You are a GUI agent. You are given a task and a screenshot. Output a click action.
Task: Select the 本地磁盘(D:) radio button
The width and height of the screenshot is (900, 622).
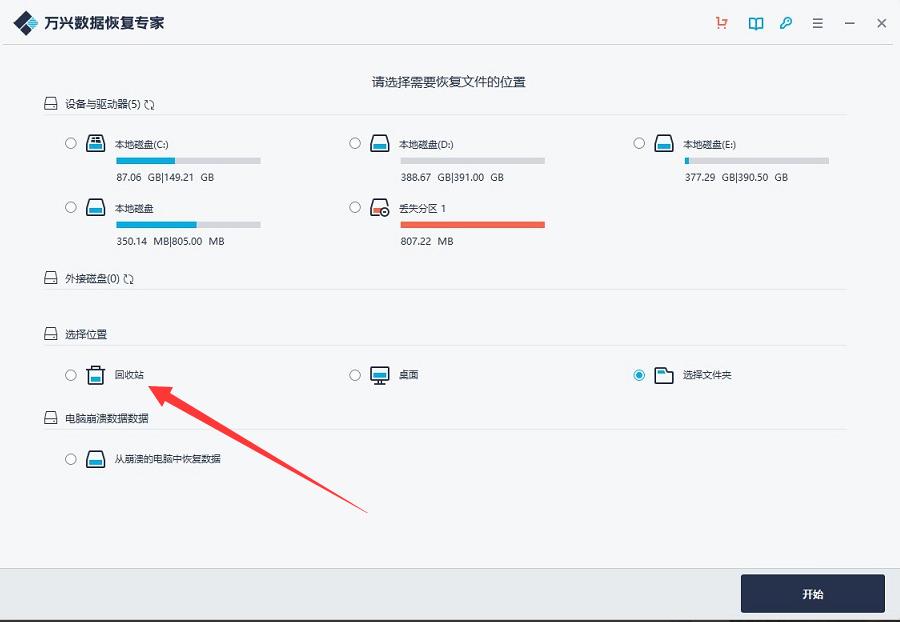tap(355, 143)
